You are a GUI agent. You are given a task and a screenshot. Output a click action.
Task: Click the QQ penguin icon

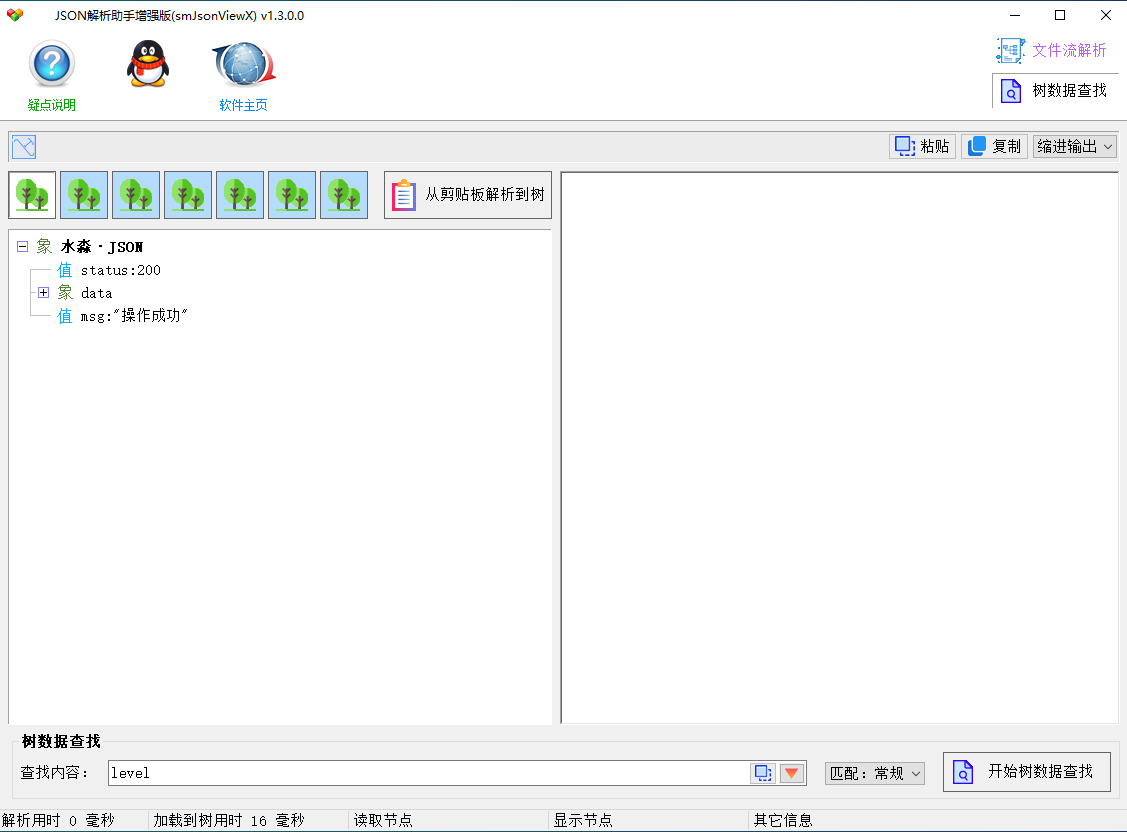(147, 64)
